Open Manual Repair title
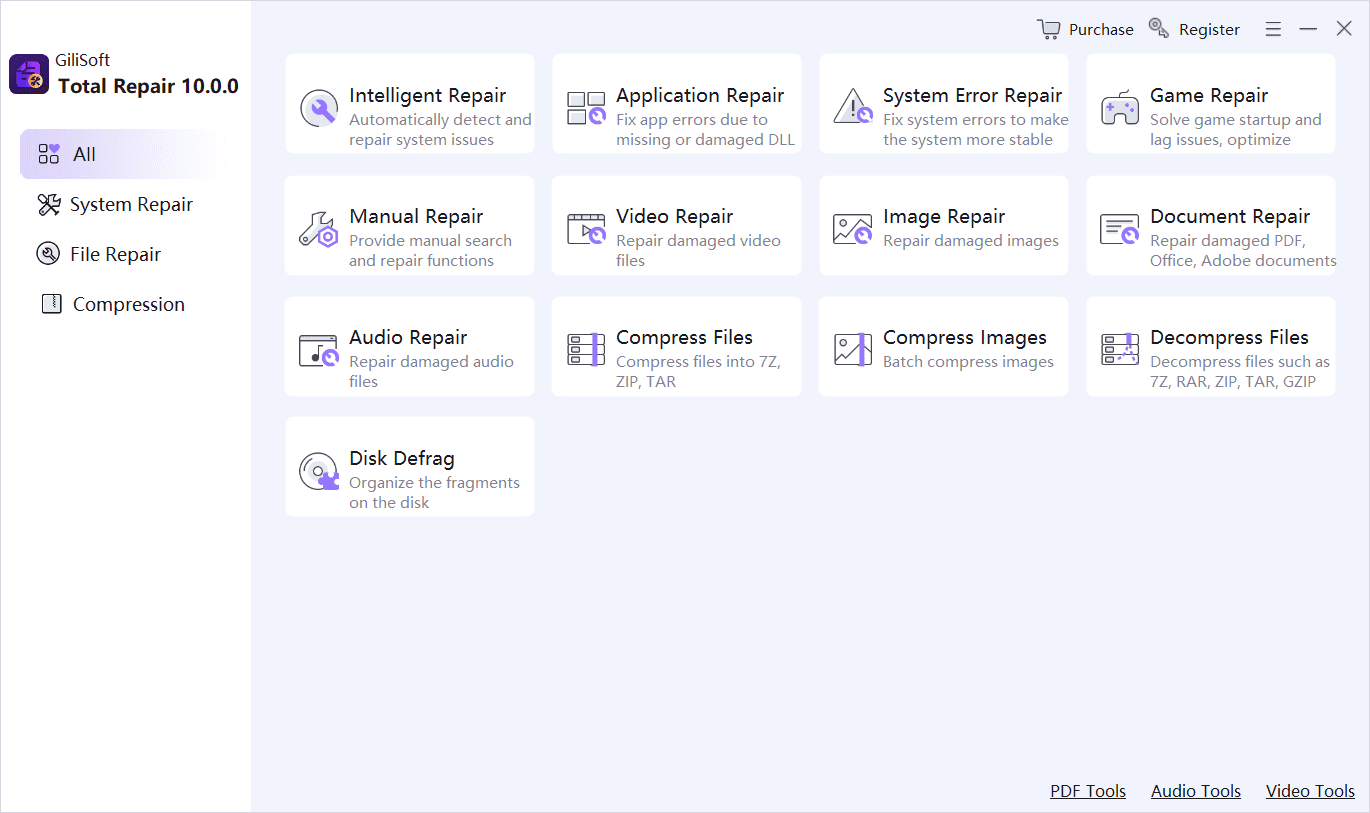Screen dimensions: 1370x813 tap(416, 216)
